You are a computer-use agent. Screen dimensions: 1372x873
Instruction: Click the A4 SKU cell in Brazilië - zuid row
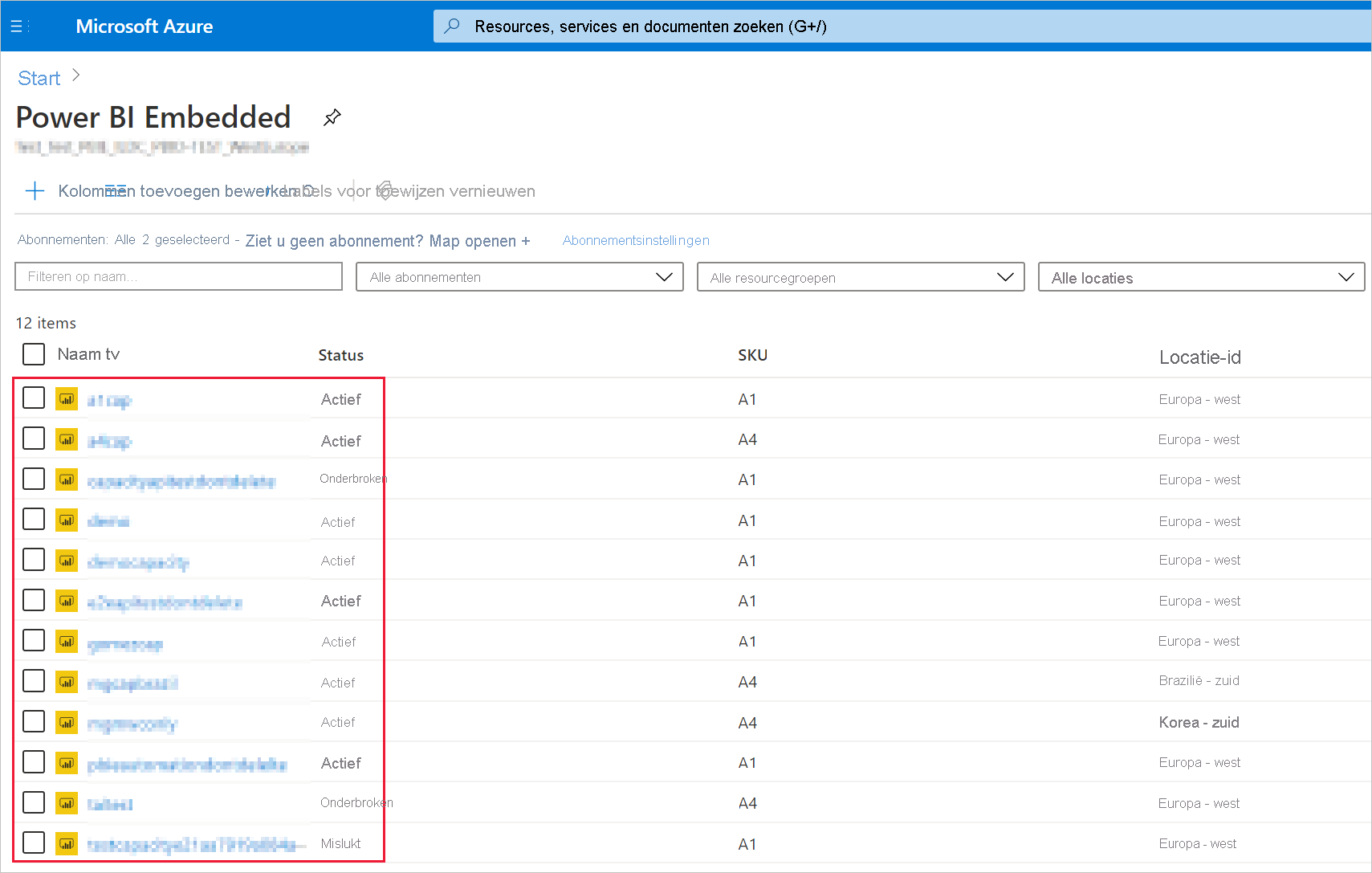coord(747,682)
